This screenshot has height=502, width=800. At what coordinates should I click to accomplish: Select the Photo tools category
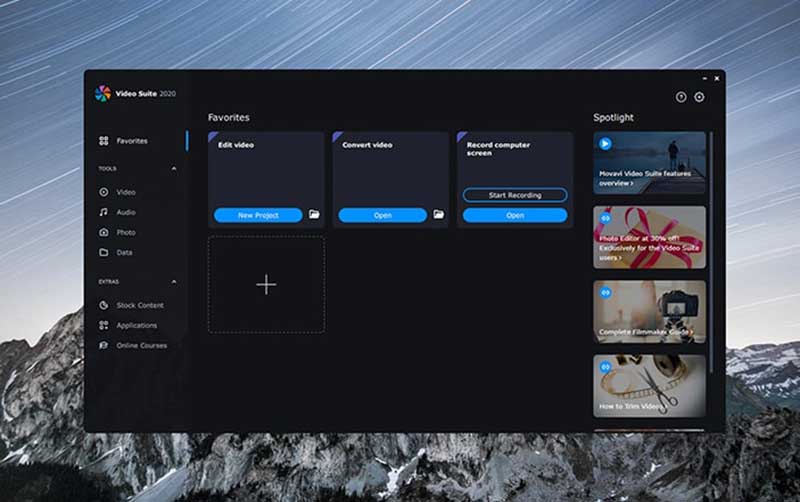[125, 232]
